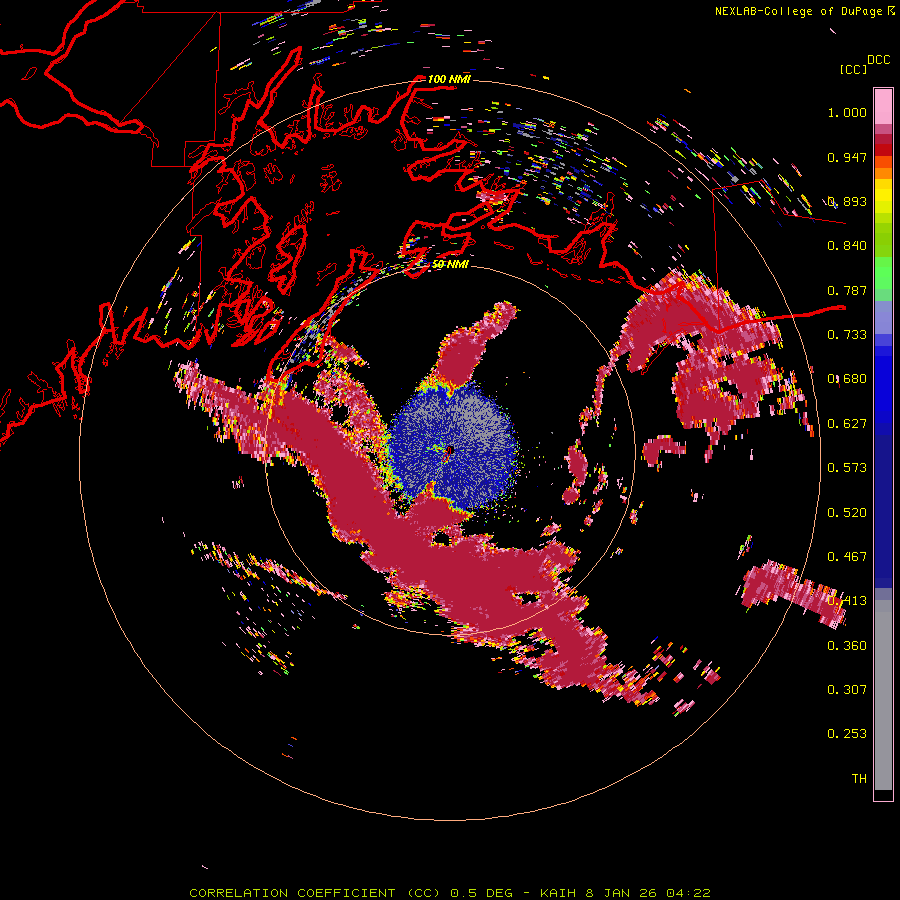900x900 pixels.
Task: Click the 0.307 value on the color scale
Action: pos(847,689)
